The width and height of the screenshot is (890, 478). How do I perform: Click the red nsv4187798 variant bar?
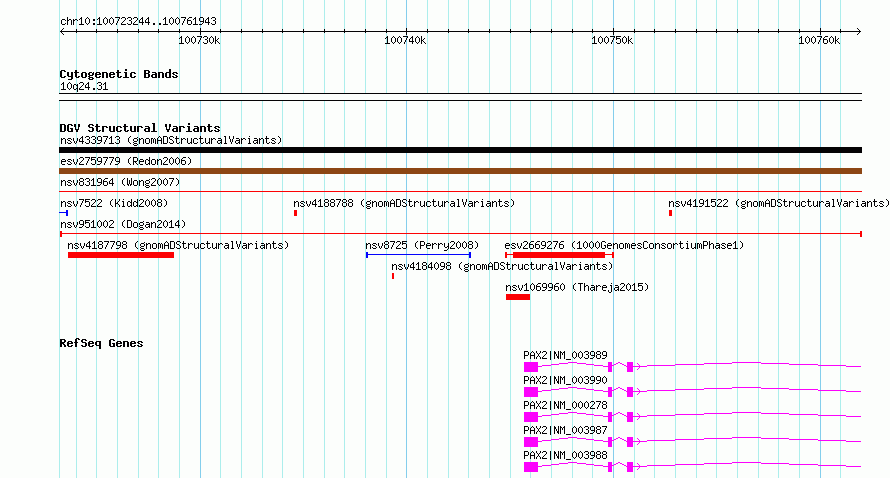[x=121, y=255]
